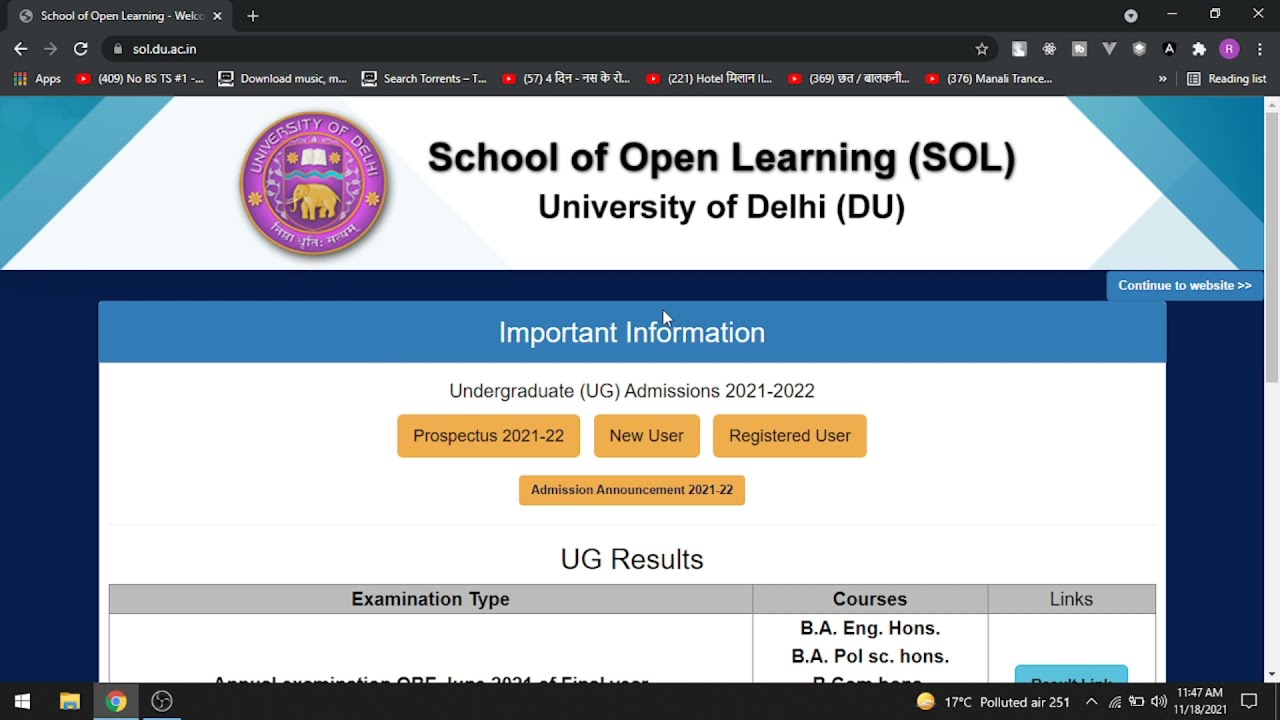
Task: Click the New User button
Action: [x=647, y=436]
